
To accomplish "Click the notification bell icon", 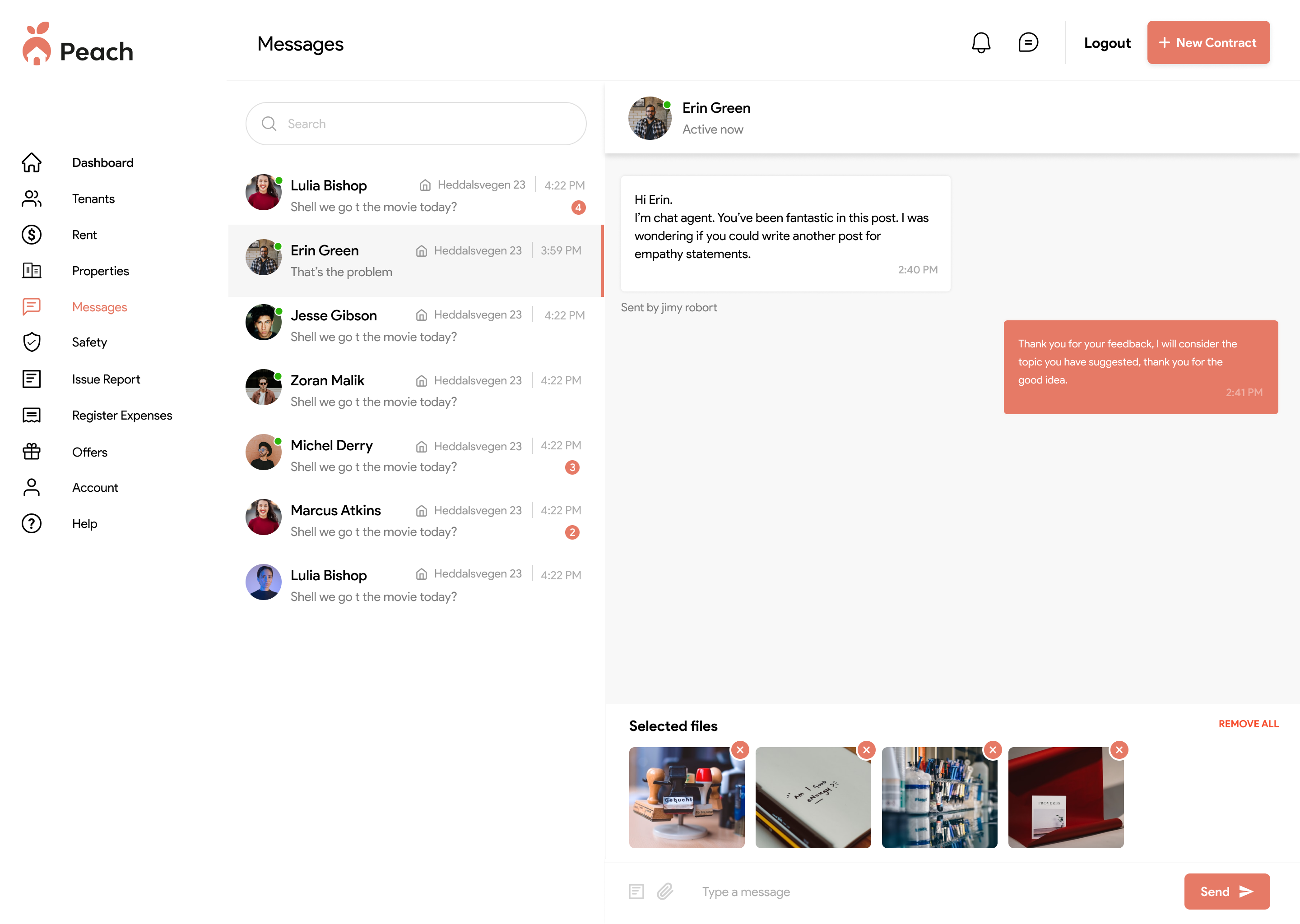I will coord(981,43).
